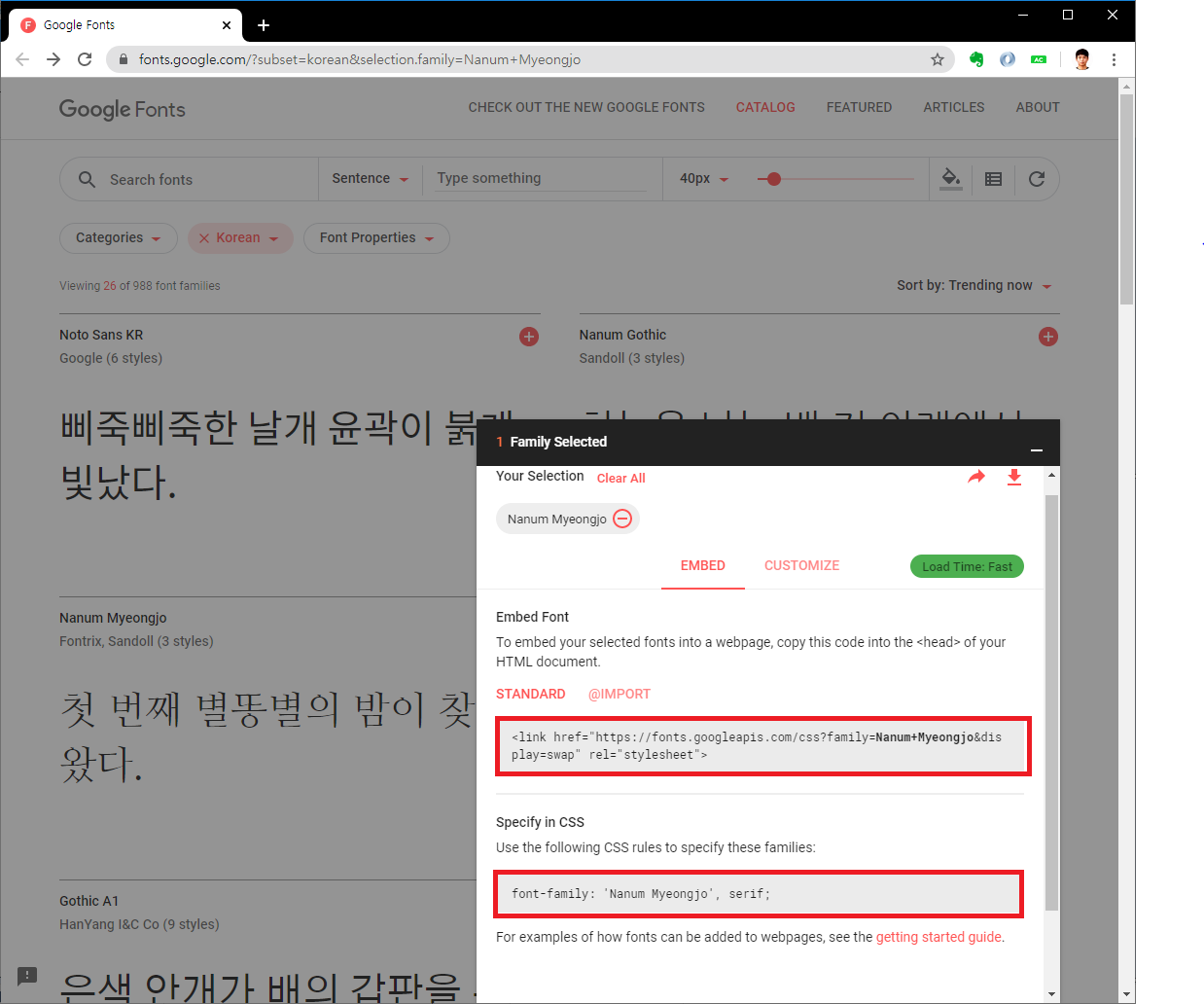The image size is (1204, 1004).
Task: Open the getting started guide link
Action: click(x=938, y=937)
